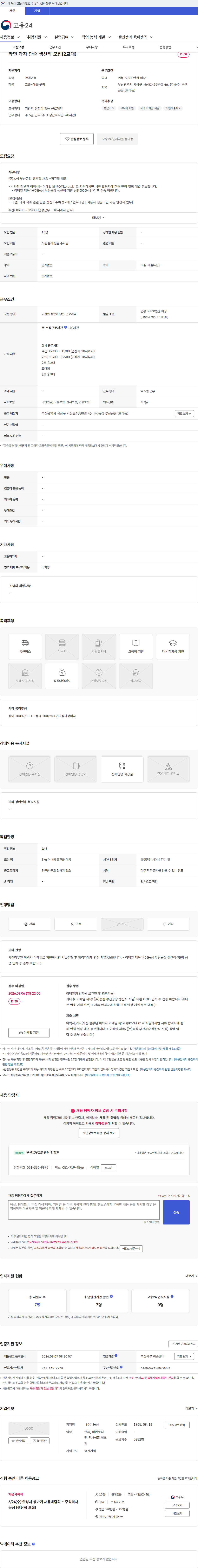Click the 장애인용 화장실 facility icon

point(122,769)
